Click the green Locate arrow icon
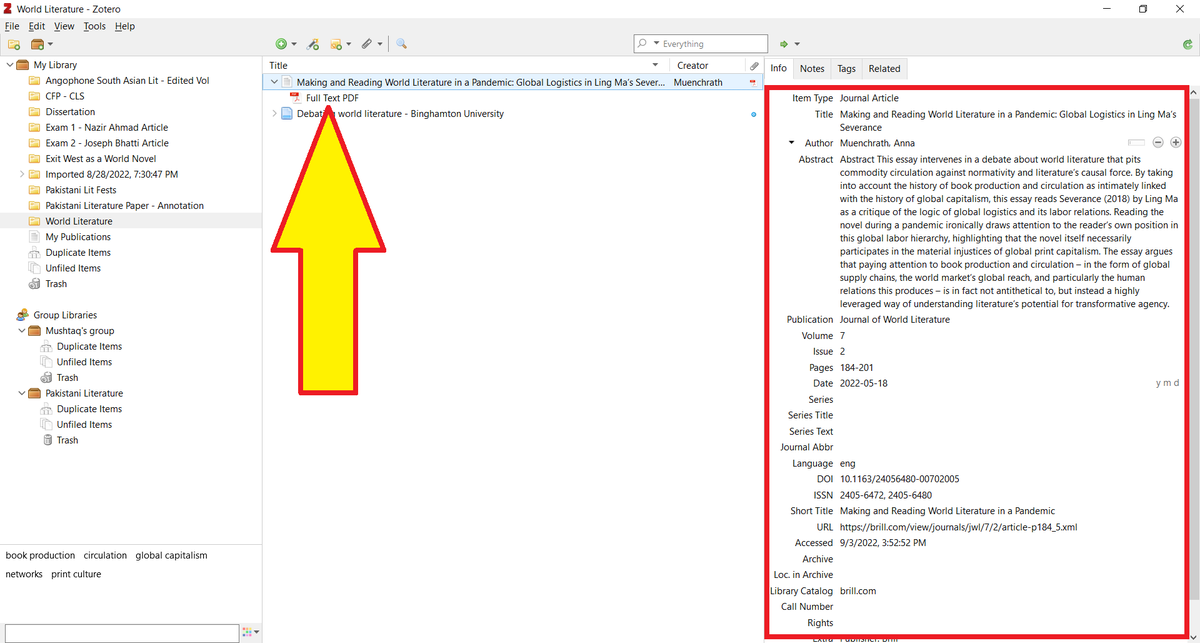 [789, 44]
